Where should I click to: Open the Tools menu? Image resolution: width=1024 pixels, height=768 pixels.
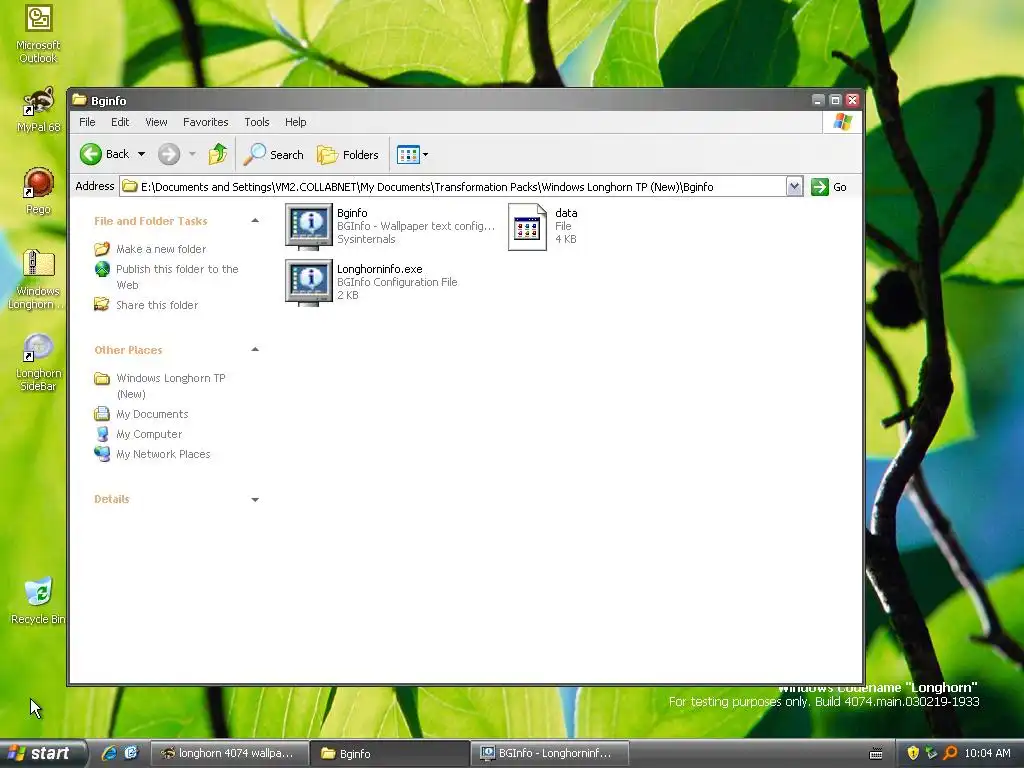257,122
